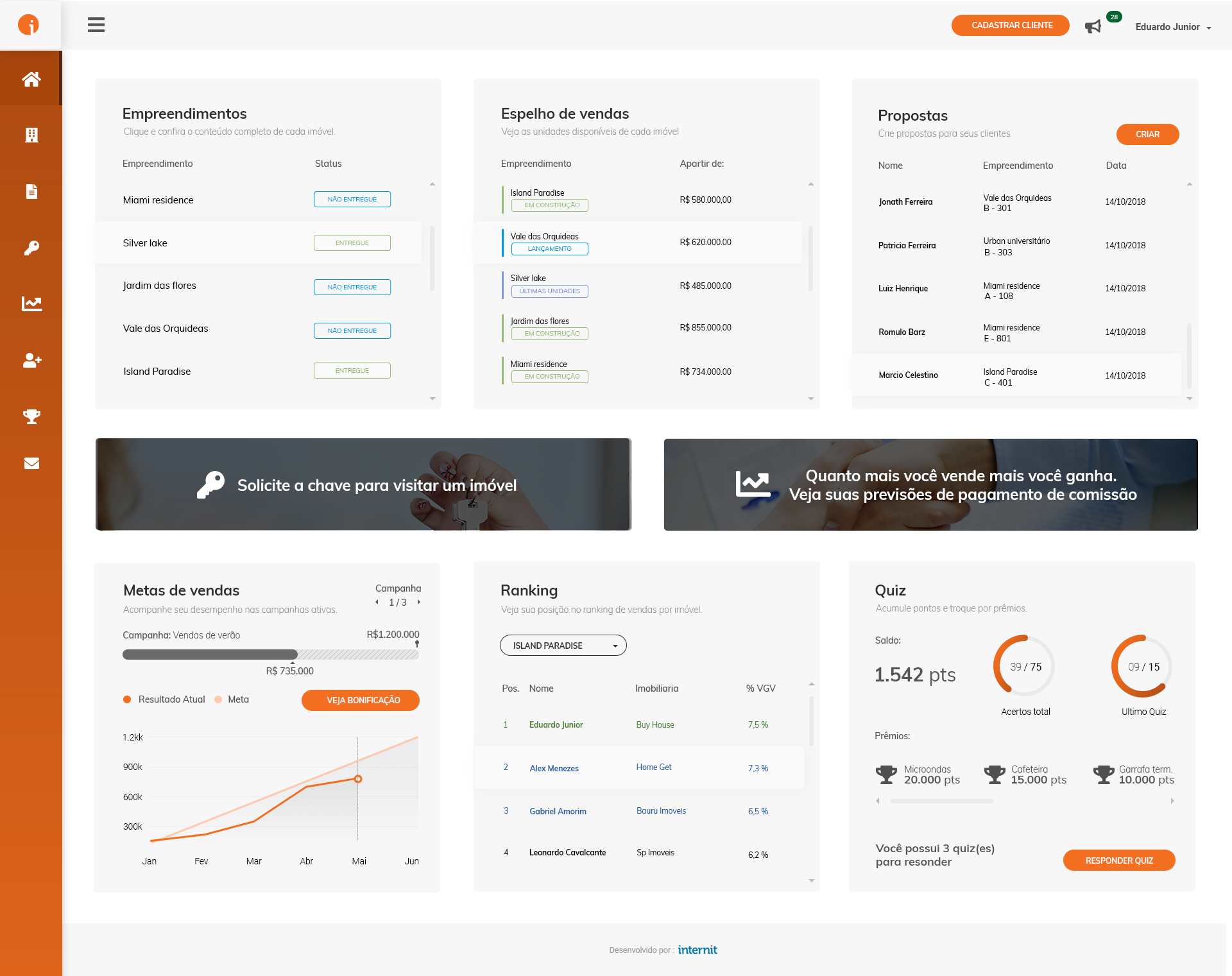
Task: Click the CRIAR proposal button
Action: coord(1147,134)
